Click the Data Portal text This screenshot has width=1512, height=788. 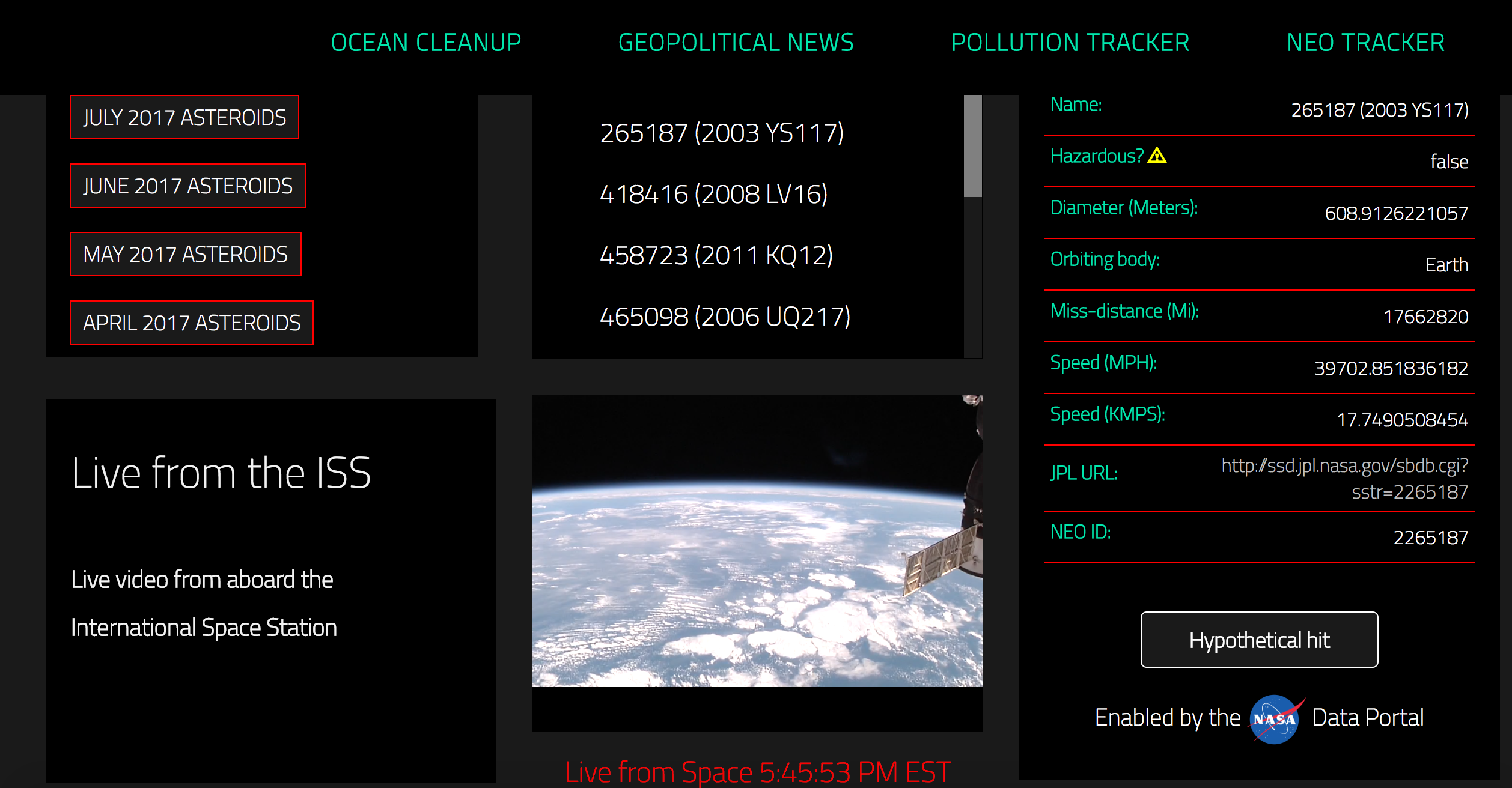pyautogui.click(x=1367, y=718)
